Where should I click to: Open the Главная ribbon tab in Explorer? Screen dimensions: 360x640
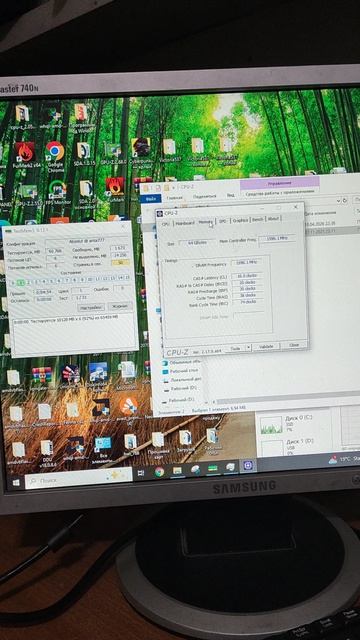pyautogui.click(x=175, y=198)
